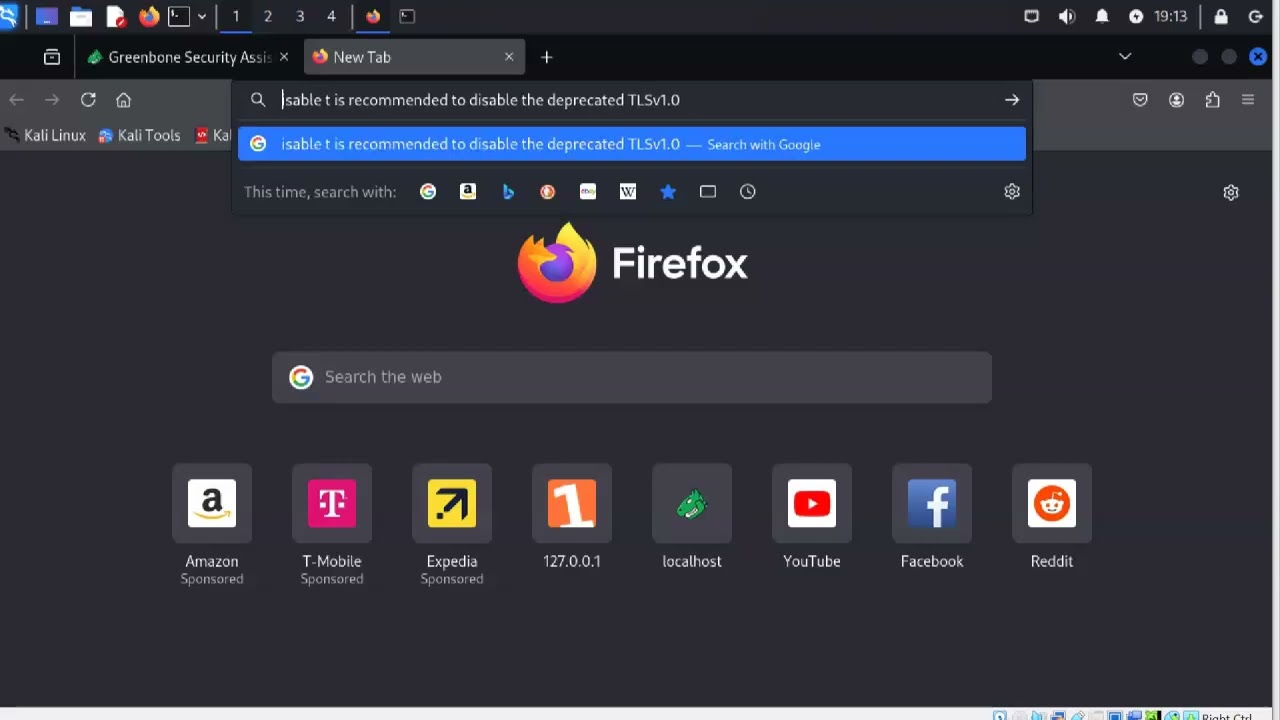Screen dimensions: 1280x720
Task: Open the 127.0.0.1 shortcut tile
Action: [572, 517]
